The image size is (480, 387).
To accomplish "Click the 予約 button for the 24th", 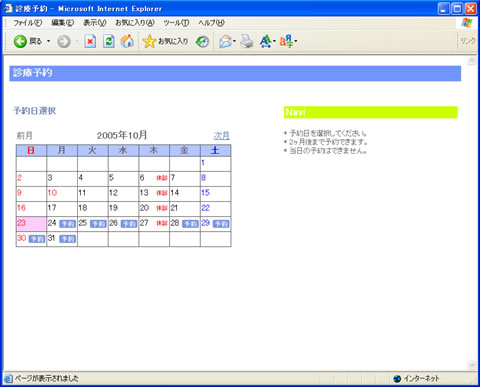I will pyautogui.click(x=67, y=224).
